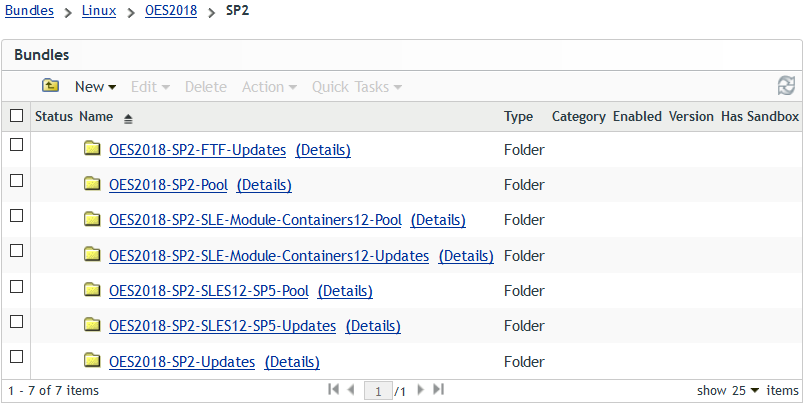Click folder icon beside OES2018-SP2-Updates
This screenshot has width=808, height=408.
coord(93,360)
